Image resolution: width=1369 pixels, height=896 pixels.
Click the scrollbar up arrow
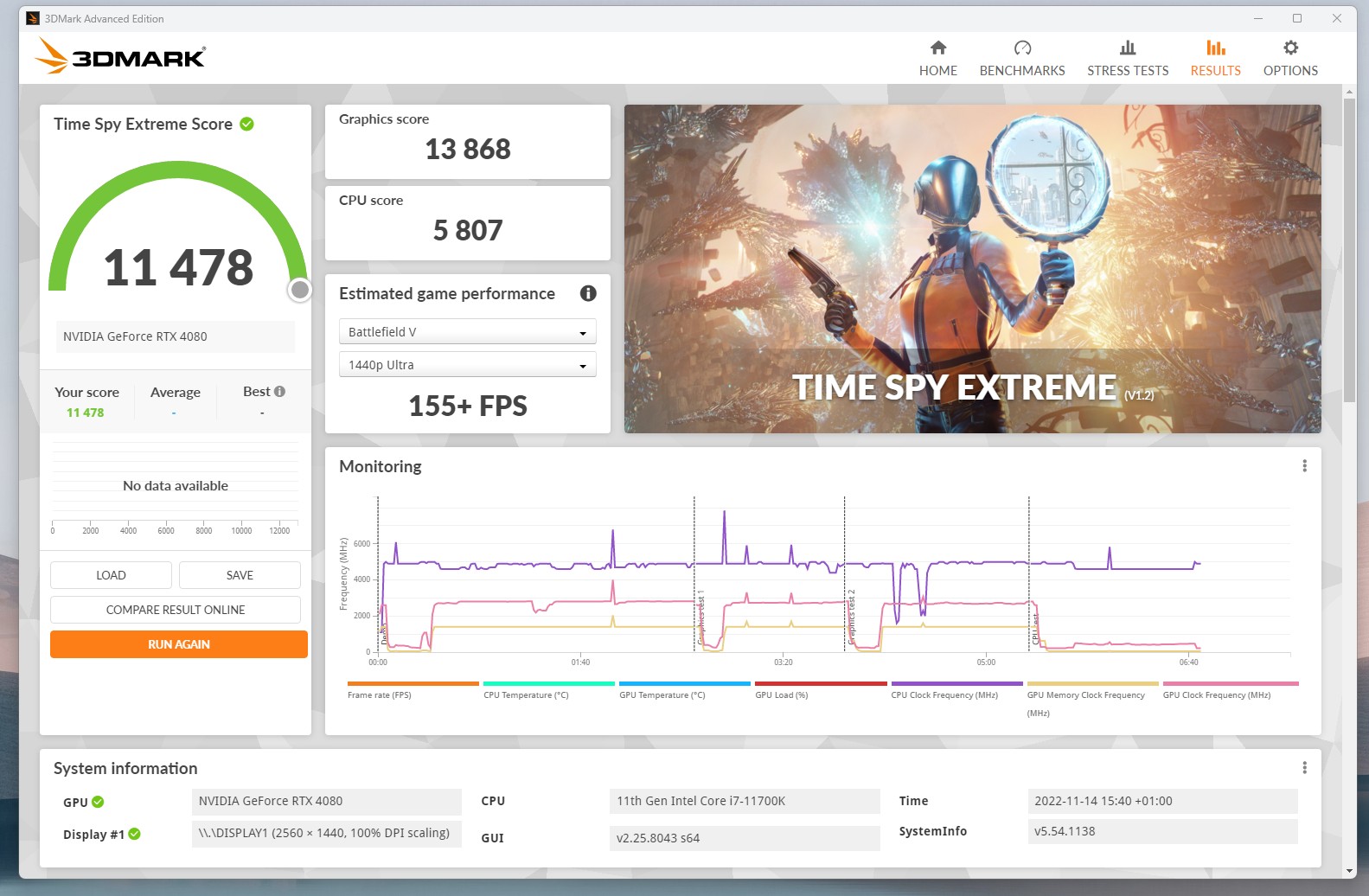(1349, 91)
